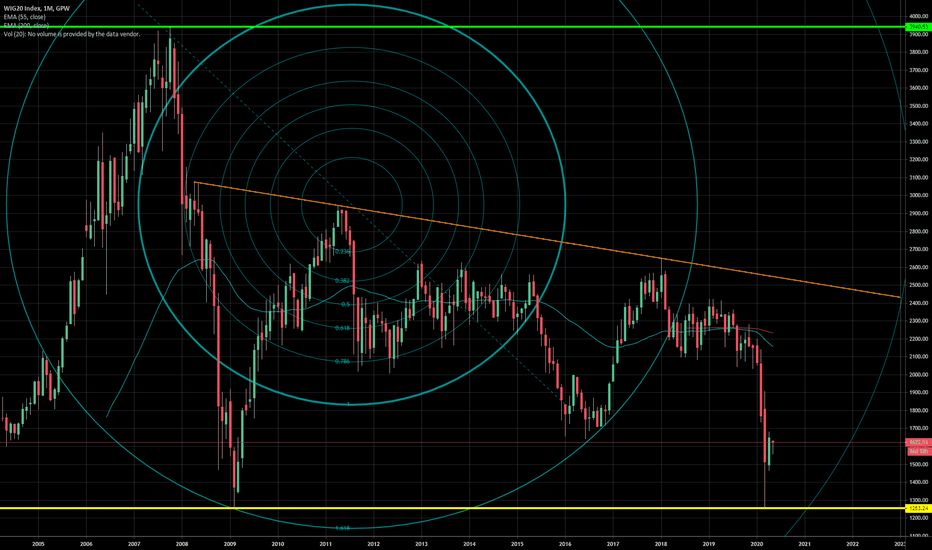Click the 1400.00 price axis label
Screen dimensions: 932x550
click(918, 482)
